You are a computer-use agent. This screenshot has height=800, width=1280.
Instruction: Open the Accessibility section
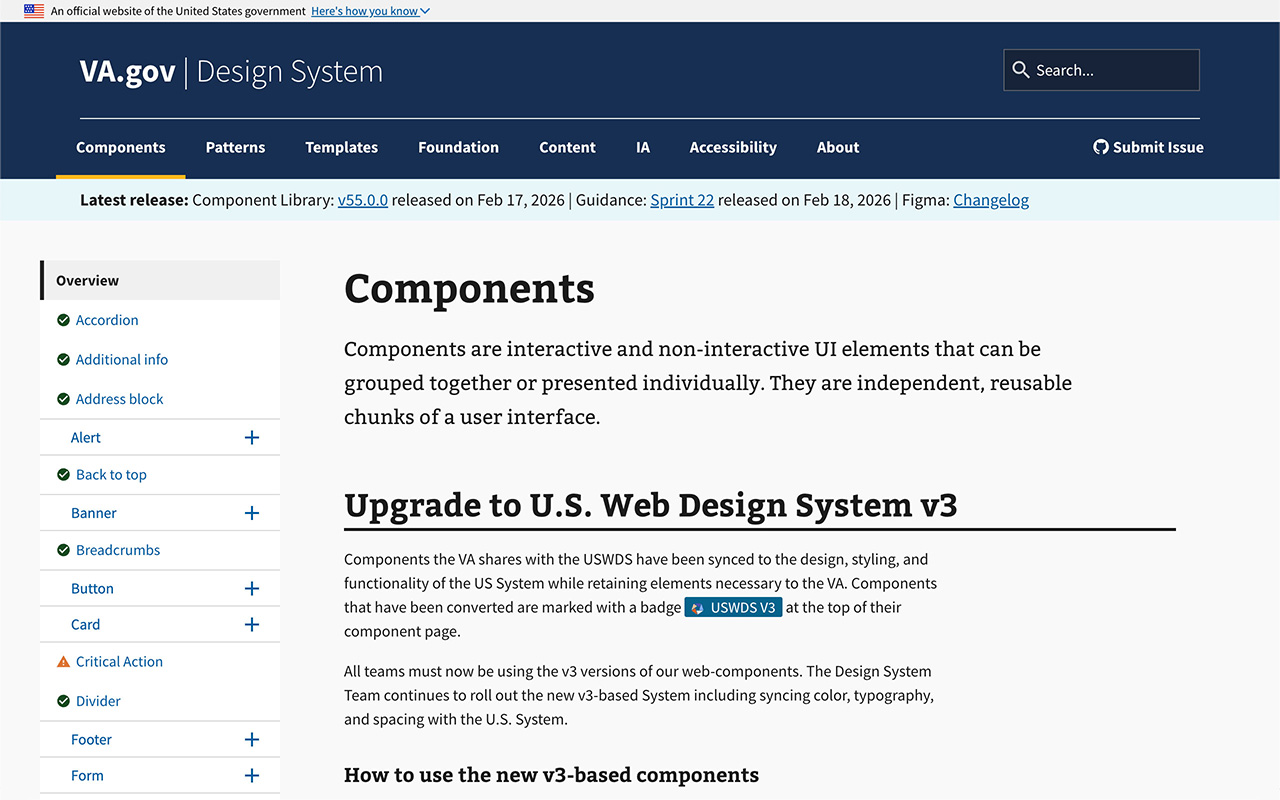[733, 147]
